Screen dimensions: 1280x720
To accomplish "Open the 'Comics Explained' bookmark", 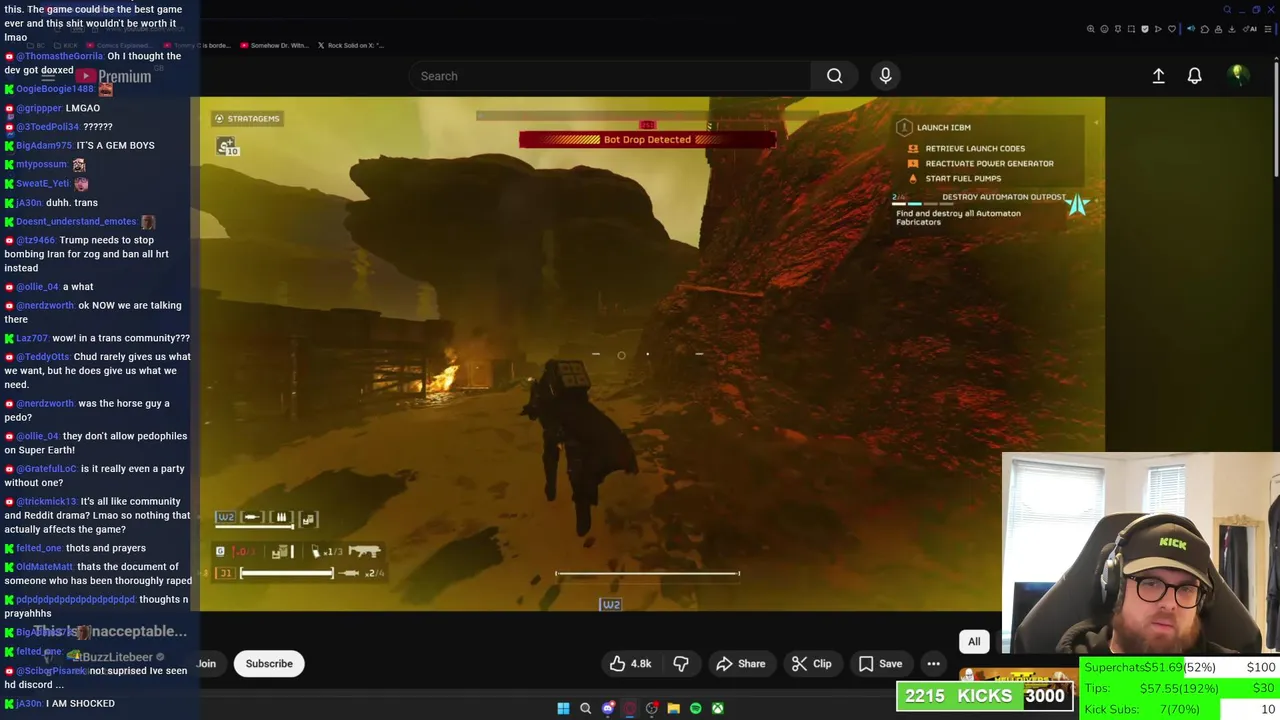I will [120, 45].
